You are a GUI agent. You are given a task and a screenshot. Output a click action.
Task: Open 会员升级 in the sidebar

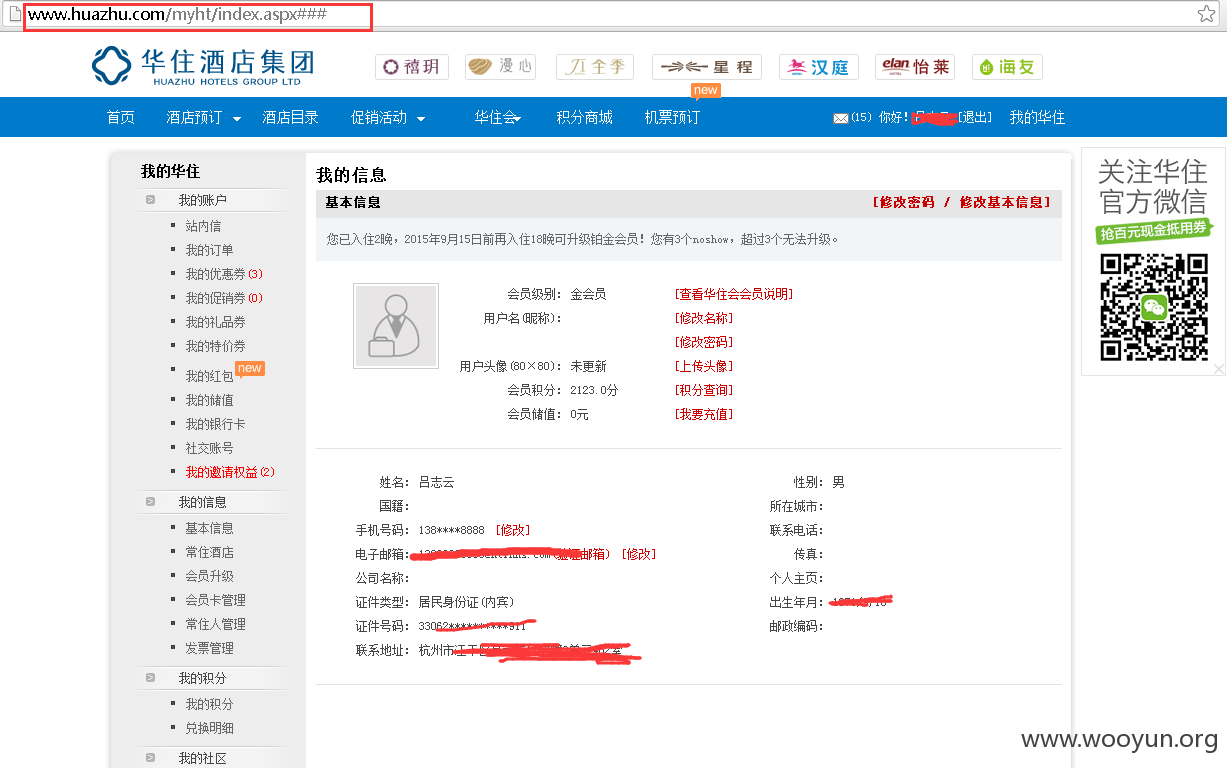pos(209,576)
